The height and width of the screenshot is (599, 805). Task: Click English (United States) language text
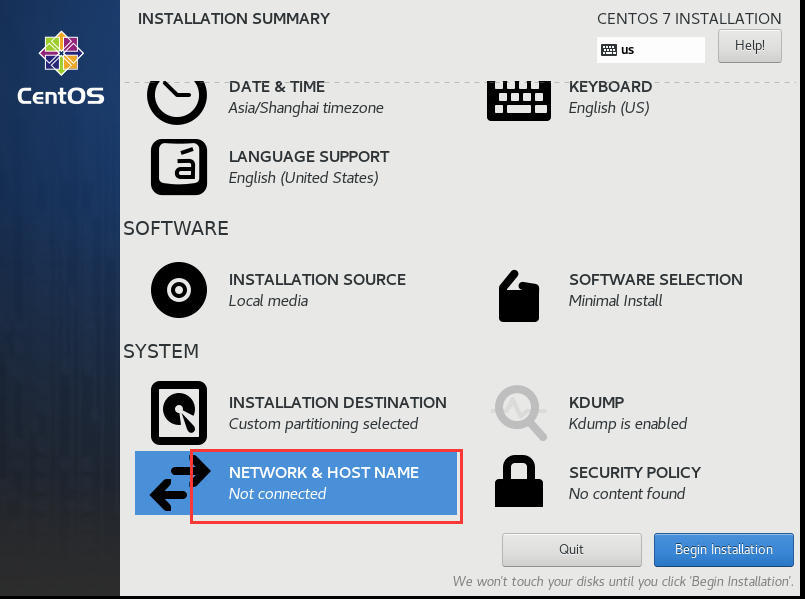click(x=303, y=178)
